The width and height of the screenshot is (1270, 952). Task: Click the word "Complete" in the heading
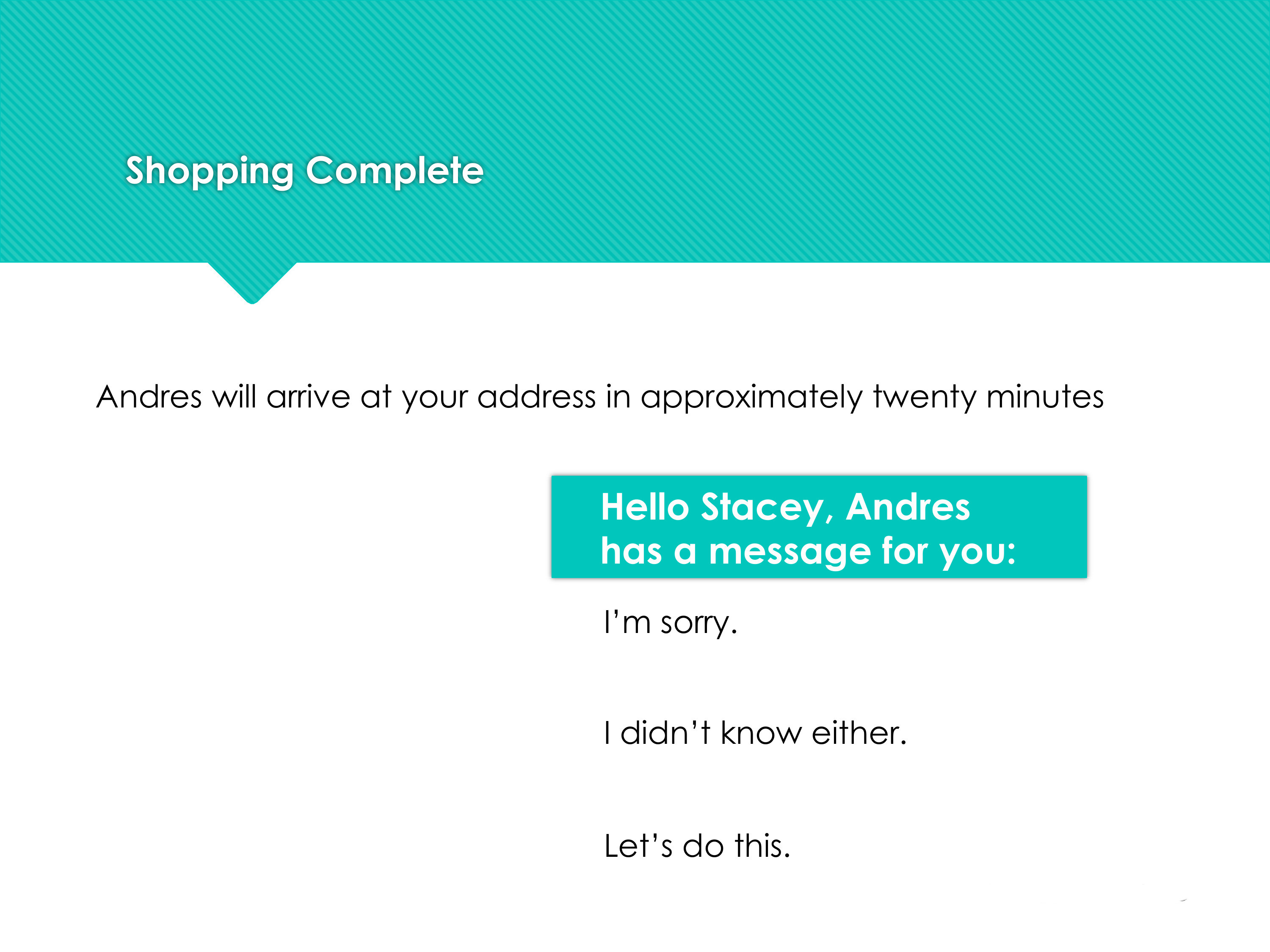395,171
